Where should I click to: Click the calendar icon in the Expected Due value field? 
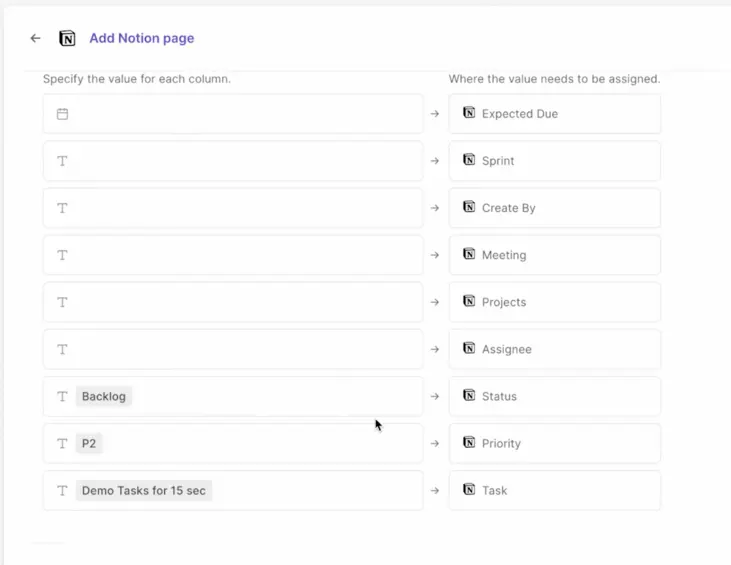point(62,114)
